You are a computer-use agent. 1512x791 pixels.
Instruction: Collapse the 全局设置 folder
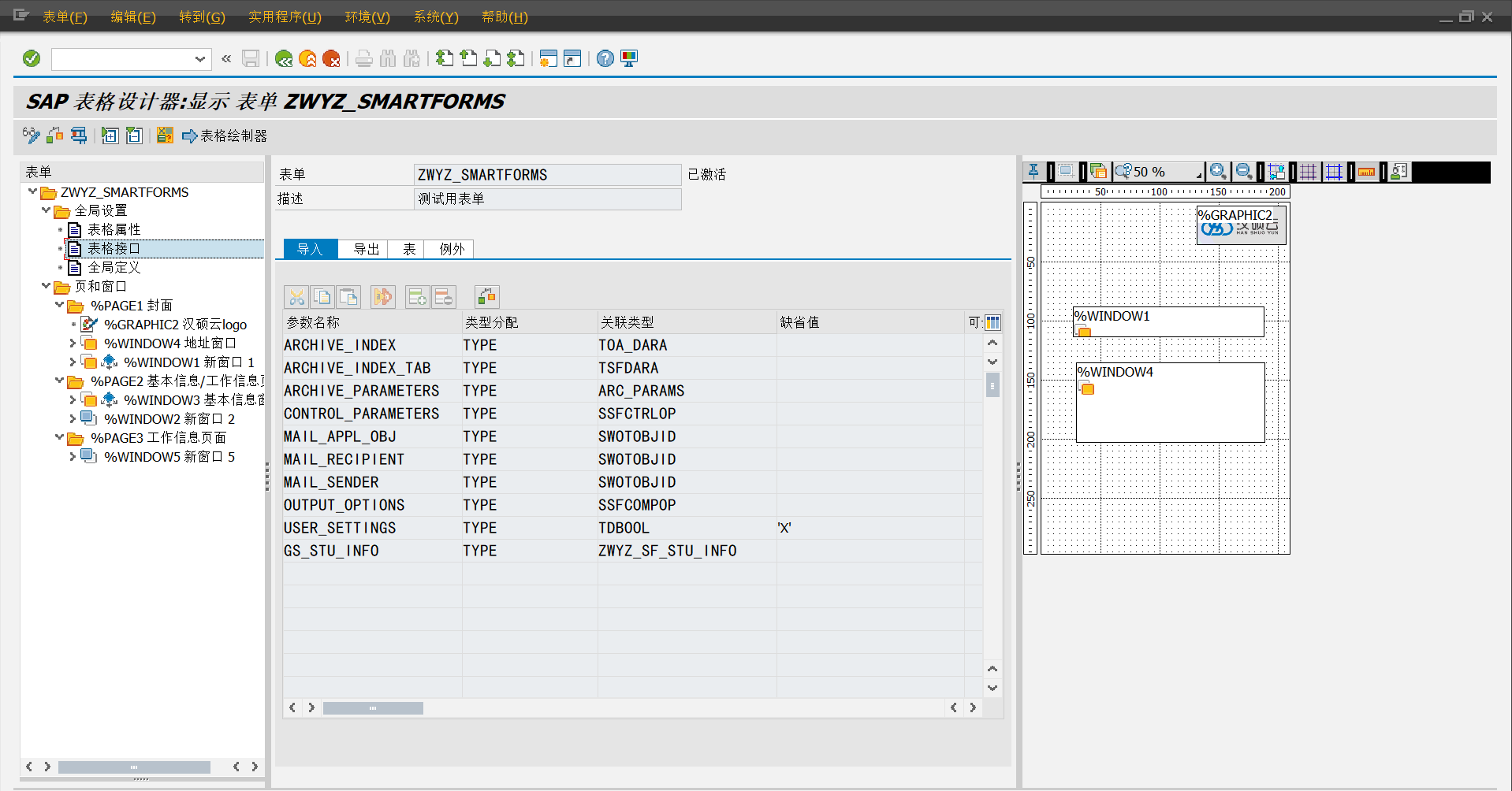coord(47,210)
